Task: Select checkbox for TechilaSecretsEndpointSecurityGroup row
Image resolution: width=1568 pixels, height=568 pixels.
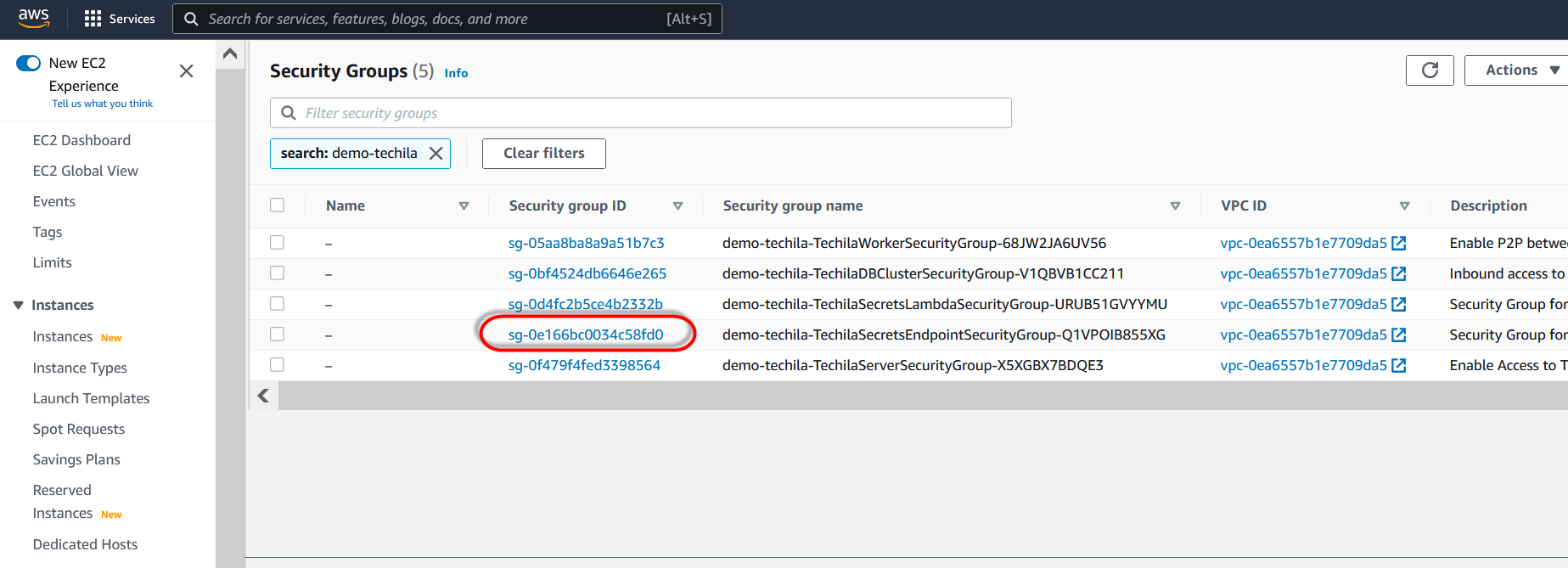Action: click(x=277, y=335)
